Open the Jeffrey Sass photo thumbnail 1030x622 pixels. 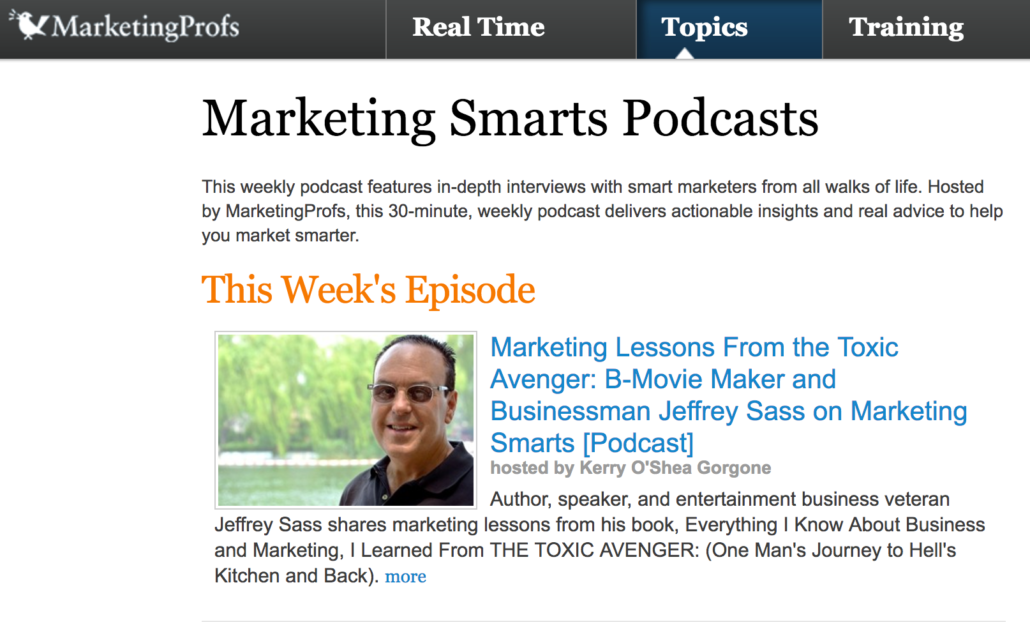(x=346, y=420)
